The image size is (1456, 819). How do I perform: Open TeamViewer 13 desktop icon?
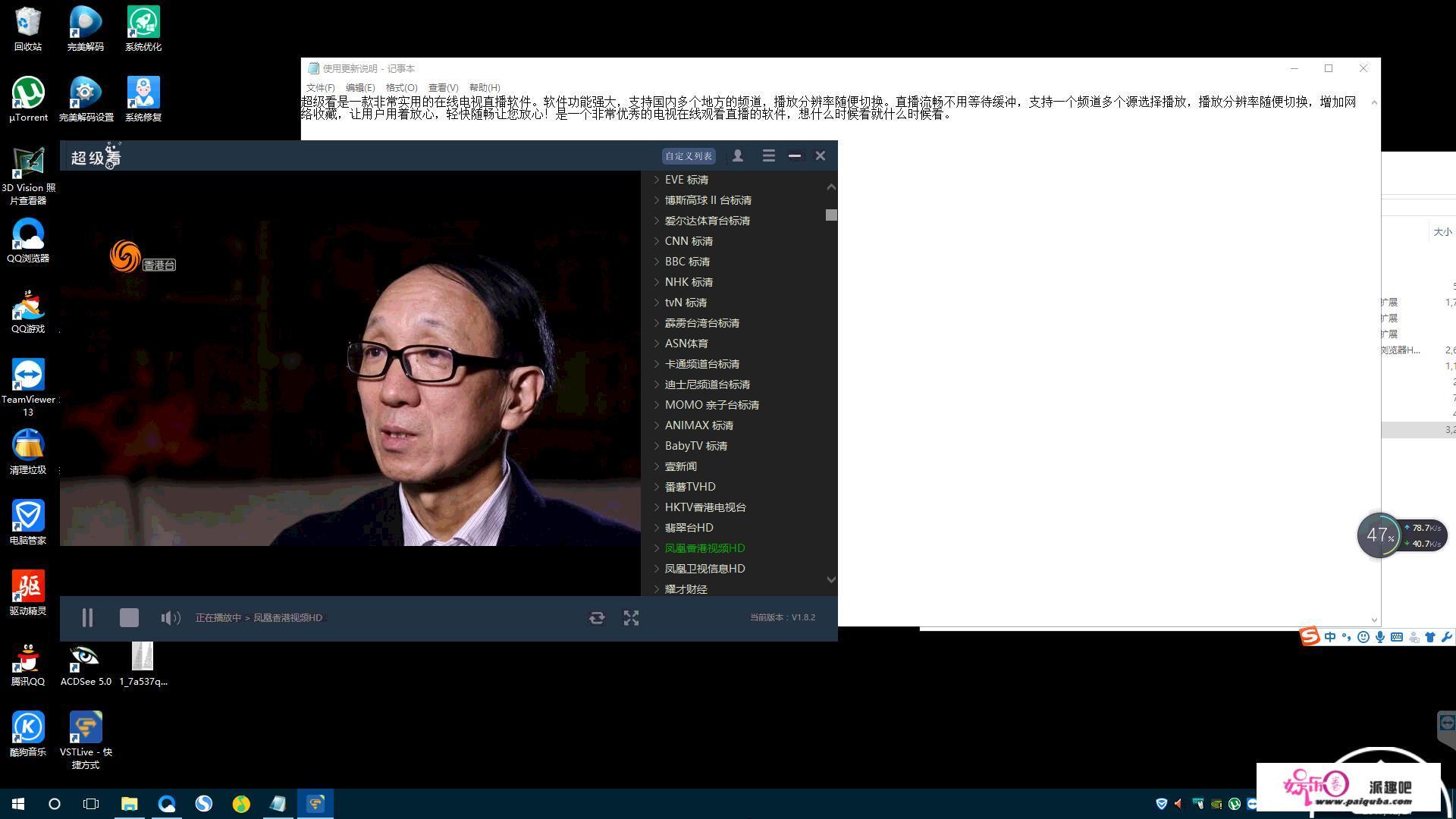click(28, 387)
